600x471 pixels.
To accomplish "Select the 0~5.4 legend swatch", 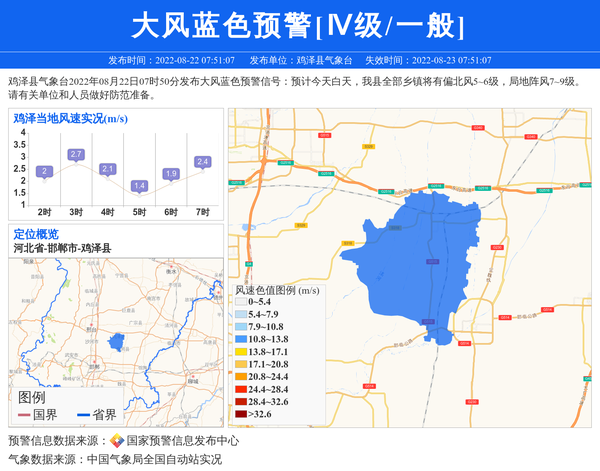I will [x=241, y=302].
